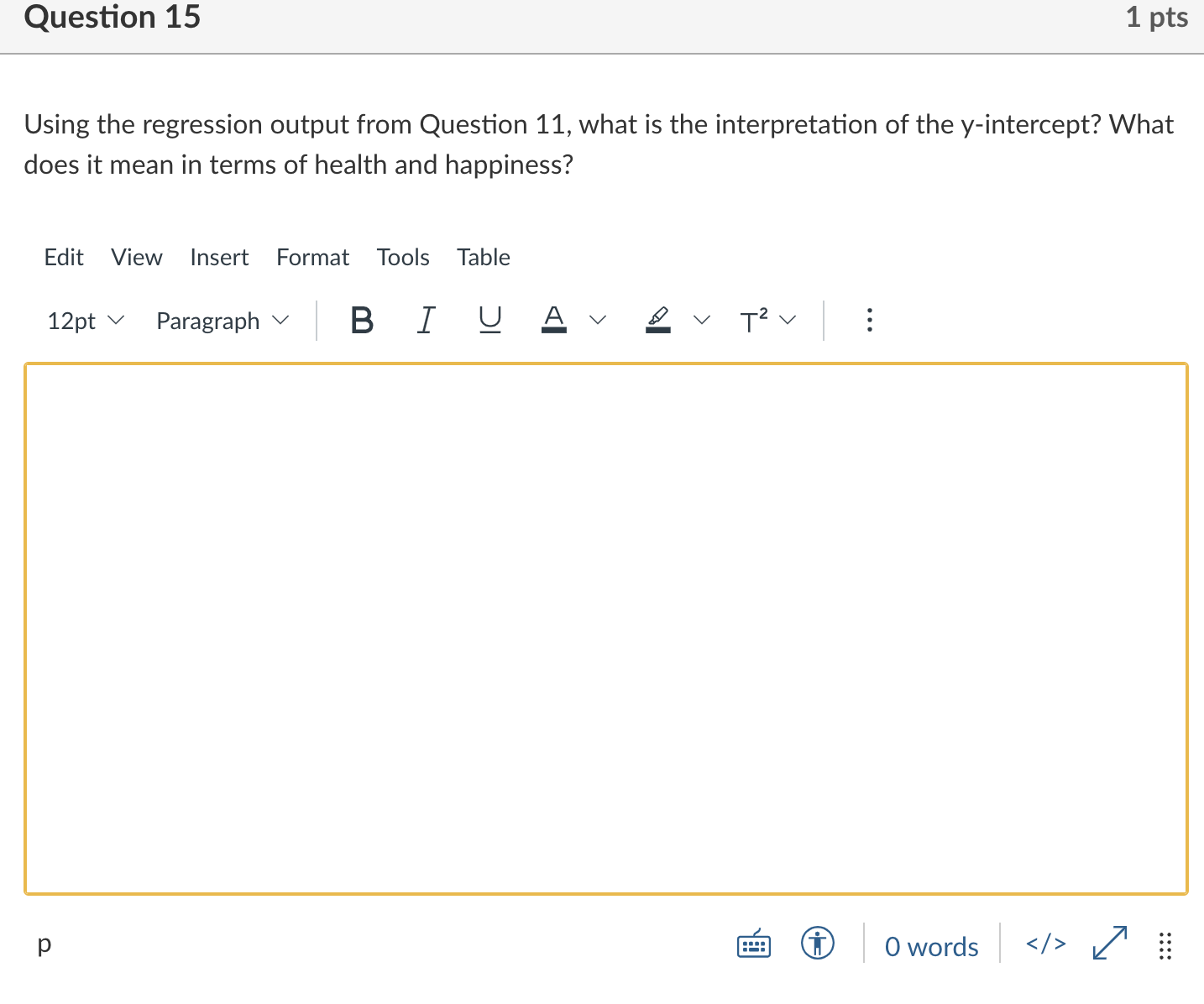Viewport: 1204px width, 1004px height.
Task: Open the Table menu
Action: [x=483, y=257]
